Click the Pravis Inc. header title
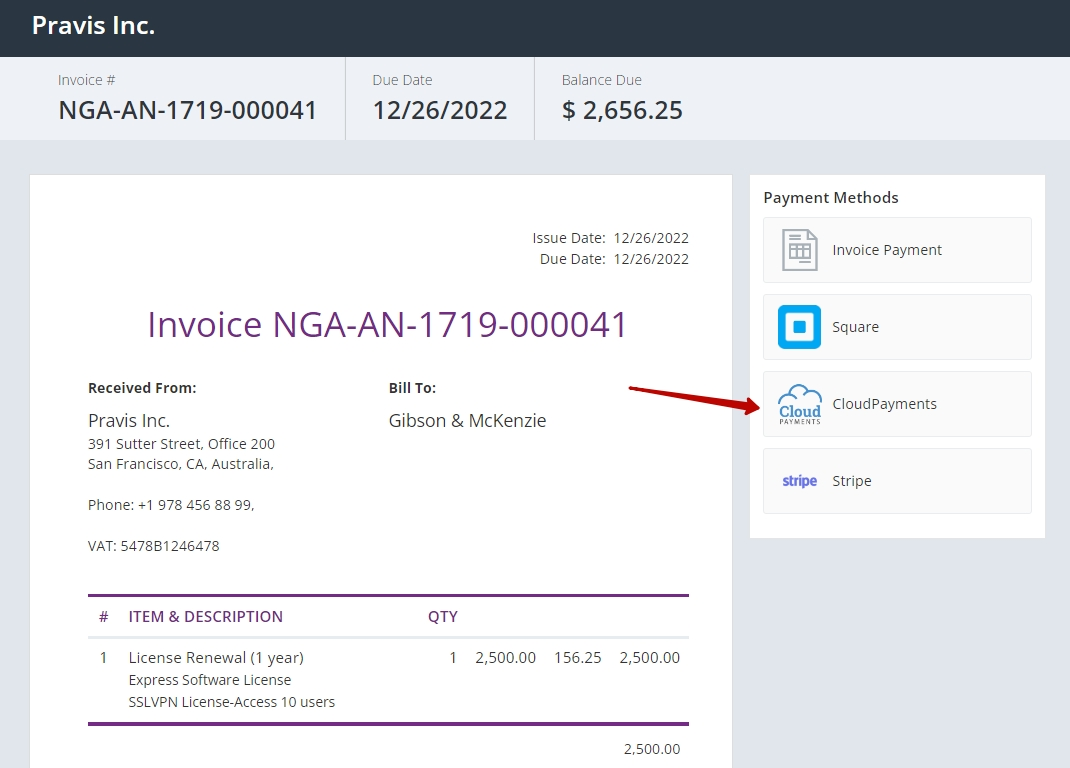Image resolution: width=1070 pixels, height=768 pixels. [93, 26]
